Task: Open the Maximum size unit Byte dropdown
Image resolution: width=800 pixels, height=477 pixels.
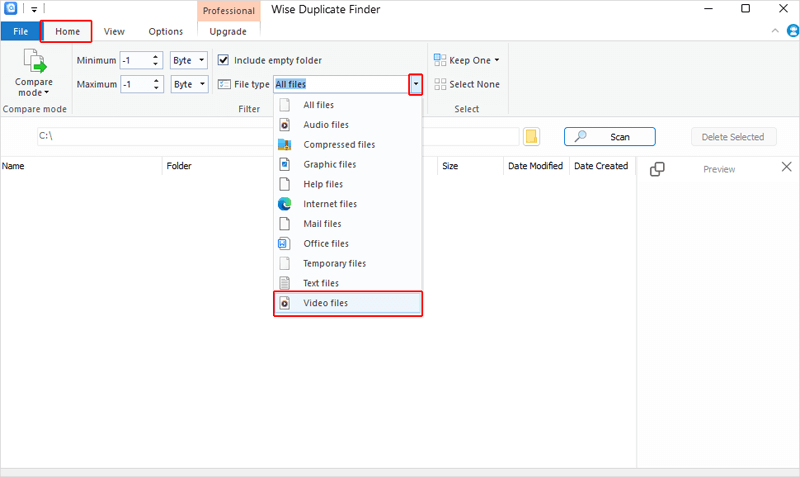Action: (x=190, y=84)
